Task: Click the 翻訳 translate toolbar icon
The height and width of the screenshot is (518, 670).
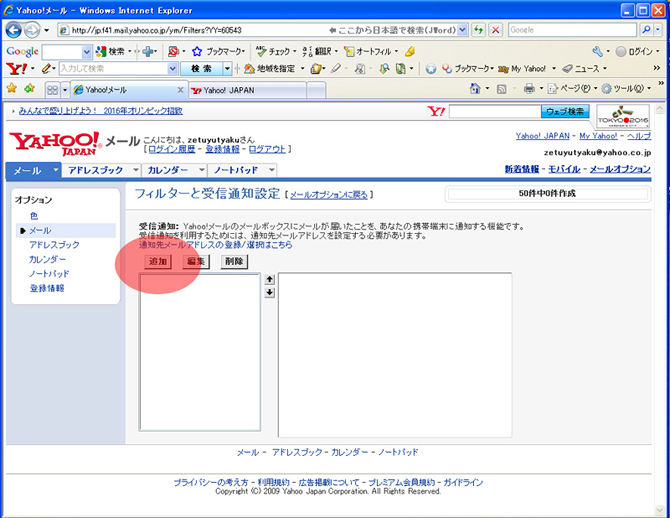Action: click(x=307, y=52)
